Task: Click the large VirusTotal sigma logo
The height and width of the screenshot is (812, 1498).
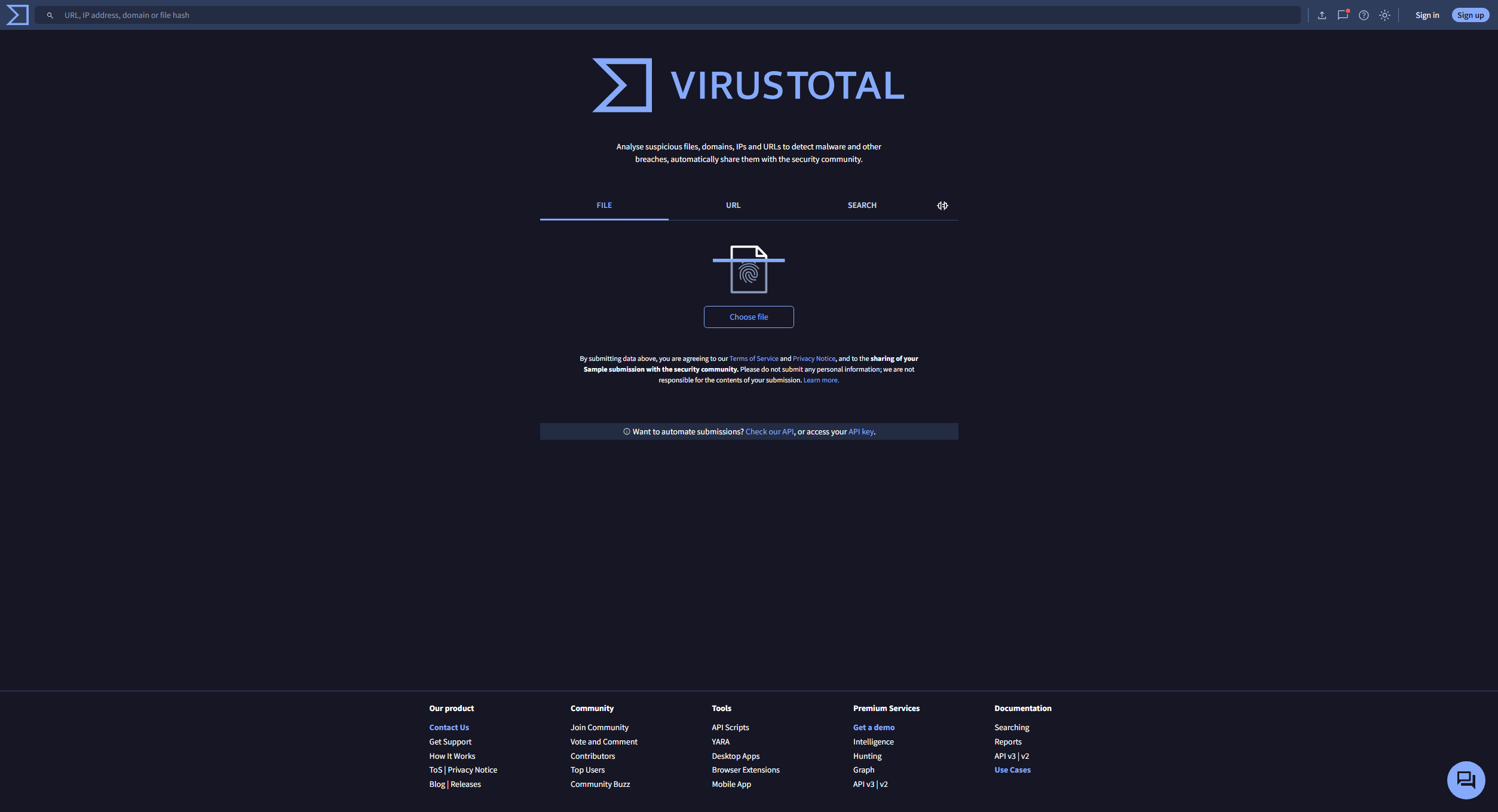Action: (x=622, y=85)
